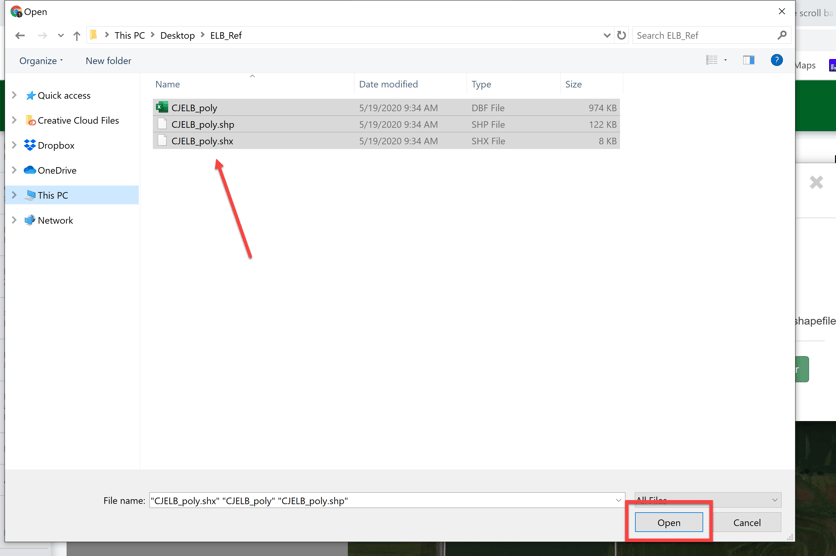The image size is (836, 556).
Task: Select Desktop in the address breadcrumb
Action: 178,36
